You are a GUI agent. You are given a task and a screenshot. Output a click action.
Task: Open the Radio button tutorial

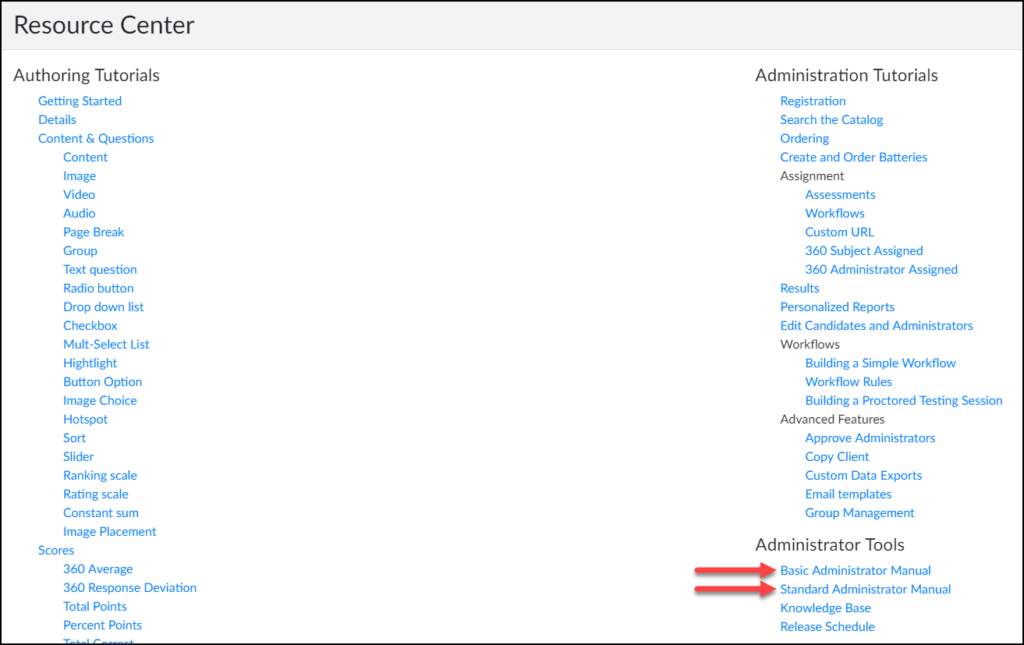click(98, 289)
